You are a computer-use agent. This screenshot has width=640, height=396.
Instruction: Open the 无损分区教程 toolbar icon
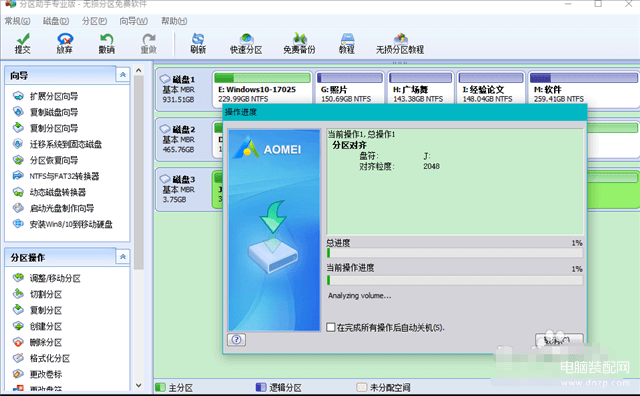[x=400, y=44]
